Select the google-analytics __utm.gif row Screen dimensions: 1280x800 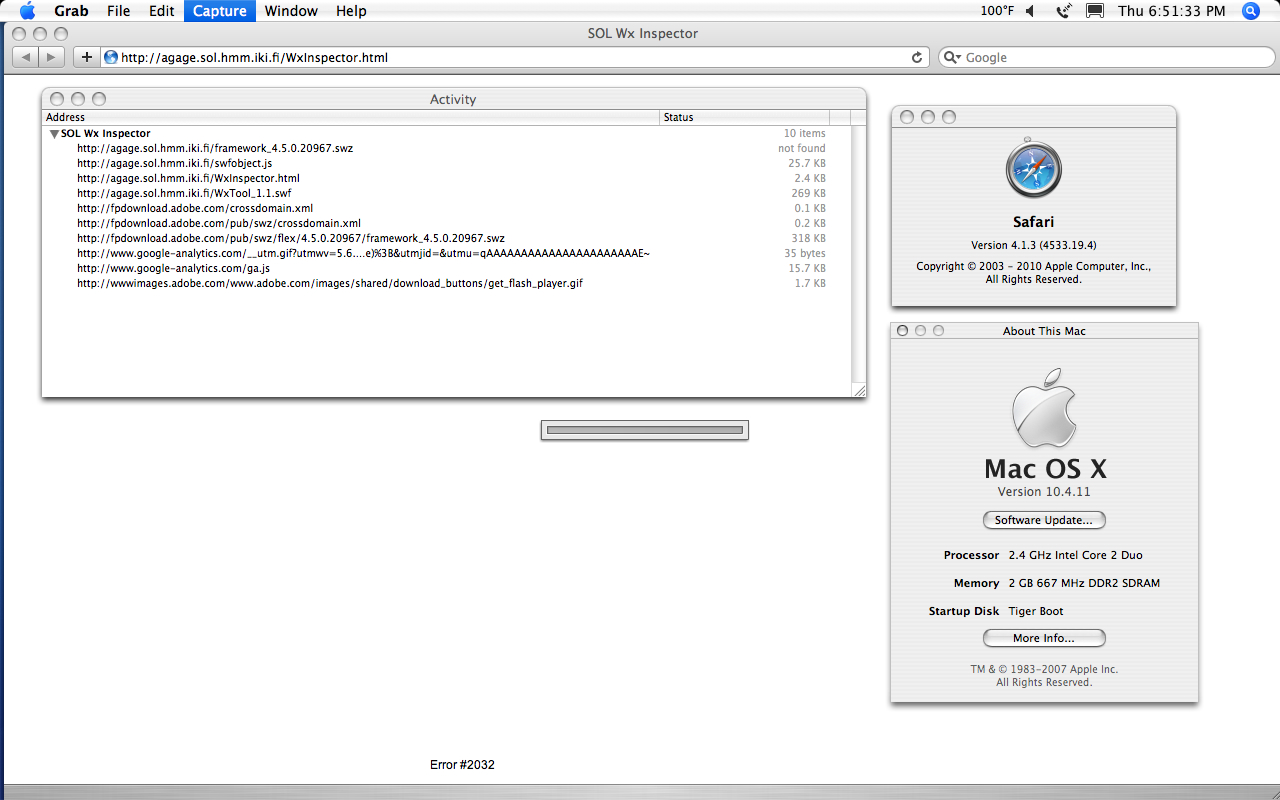(446, 253)
